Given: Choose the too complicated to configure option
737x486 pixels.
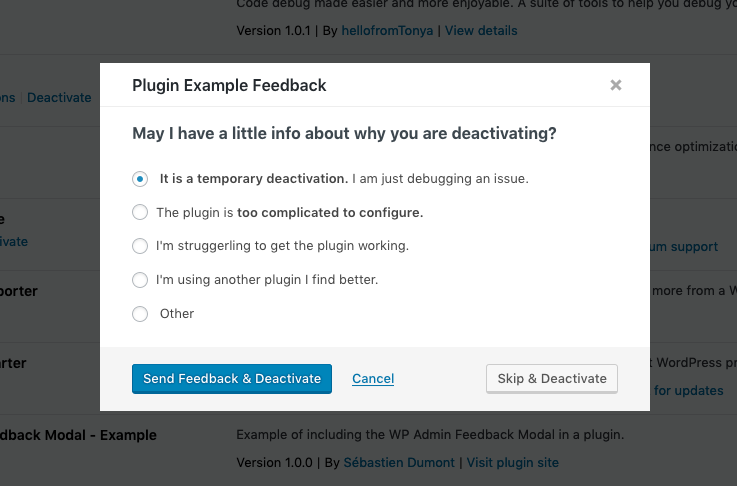Looking at the screenshot, I should tap(140, 212).
